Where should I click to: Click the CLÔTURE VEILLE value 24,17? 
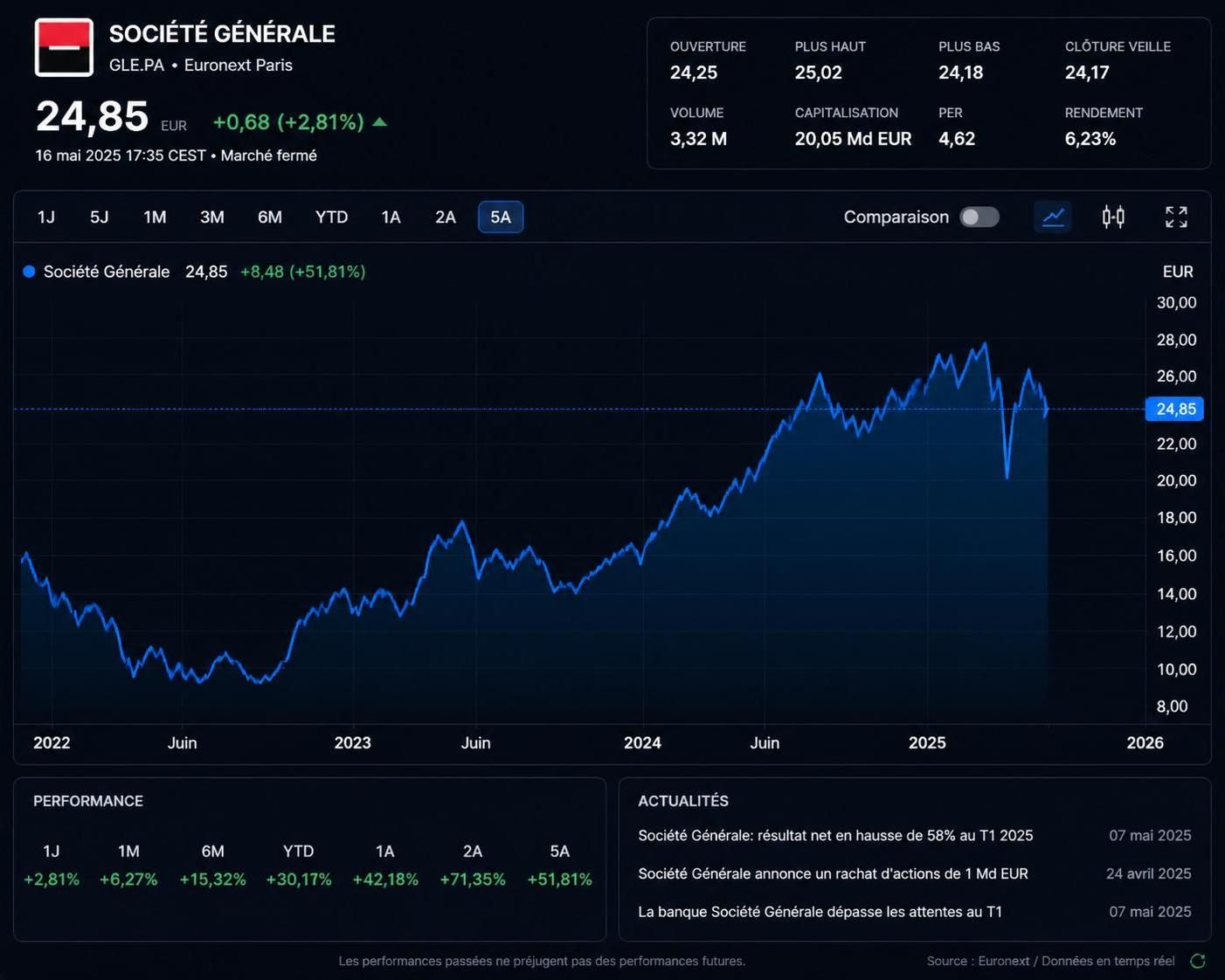tap(1087, 72)
